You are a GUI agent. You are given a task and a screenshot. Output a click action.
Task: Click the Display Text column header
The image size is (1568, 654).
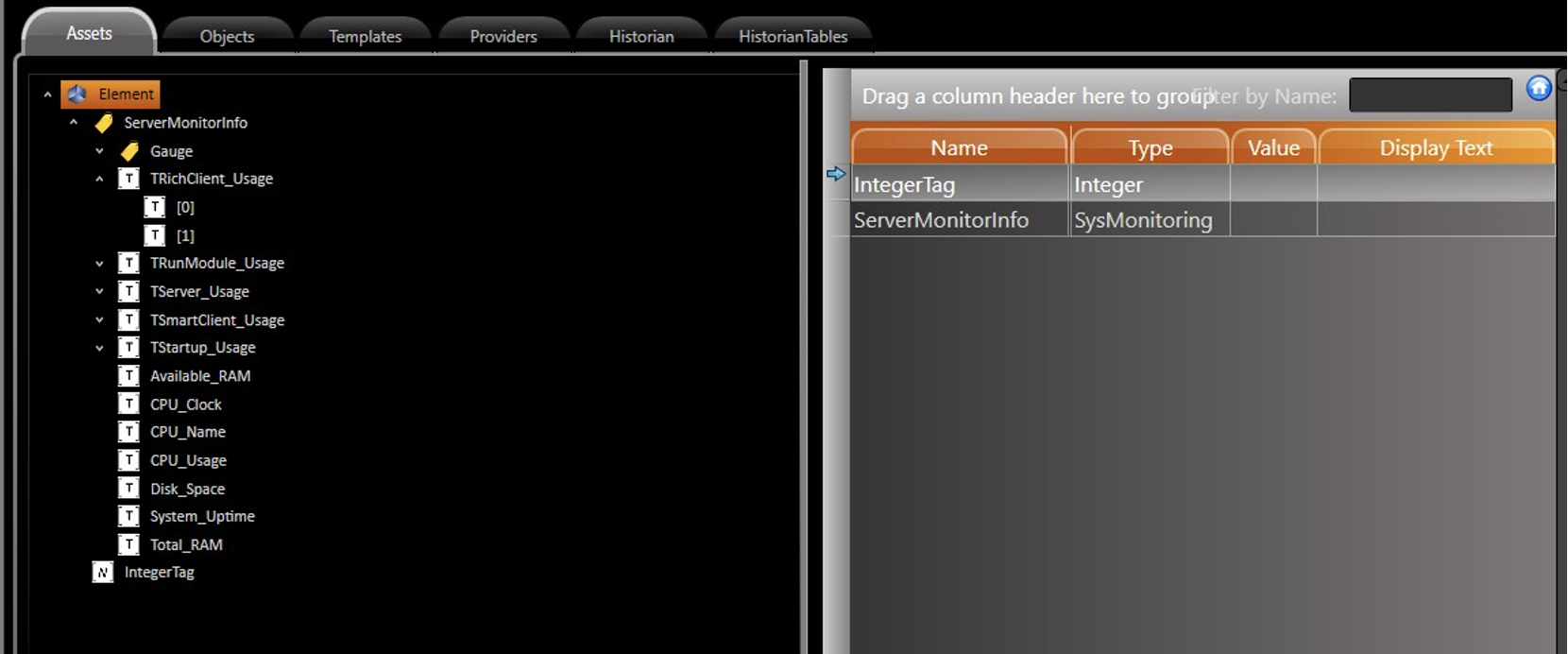click(1435, 148)
